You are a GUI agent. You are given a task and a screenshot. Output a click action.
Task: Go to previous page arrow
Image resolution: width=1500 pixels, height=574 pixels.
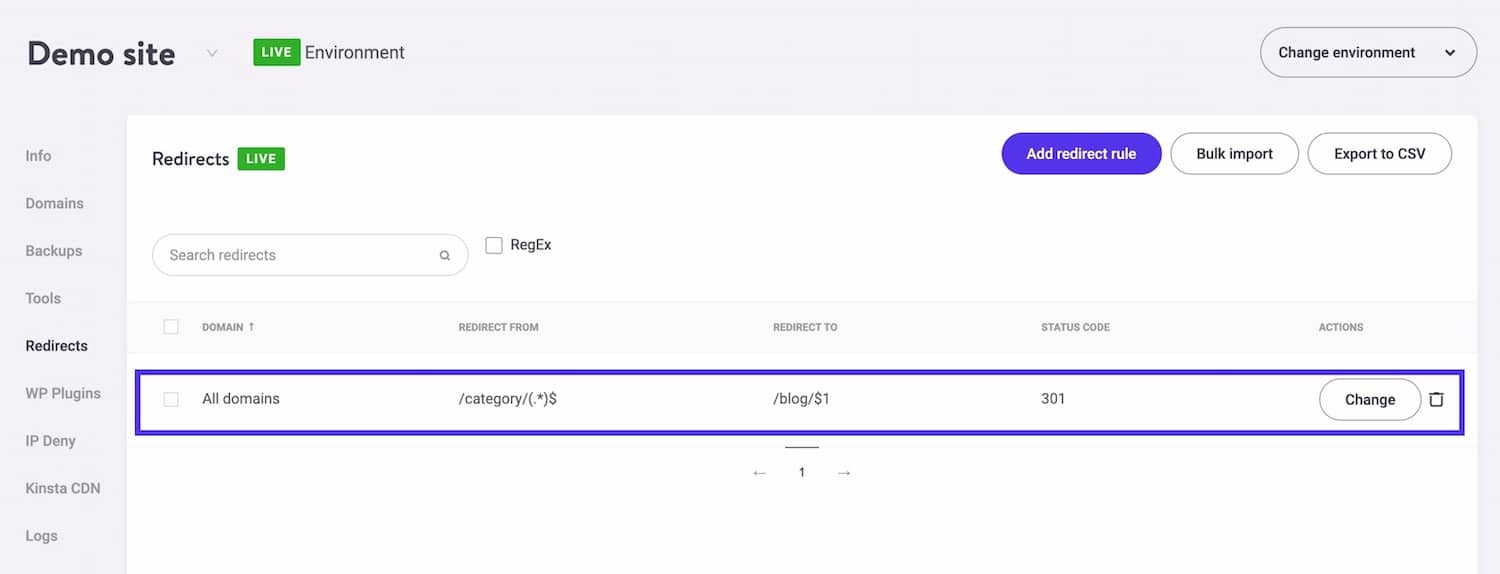point(759,472)
